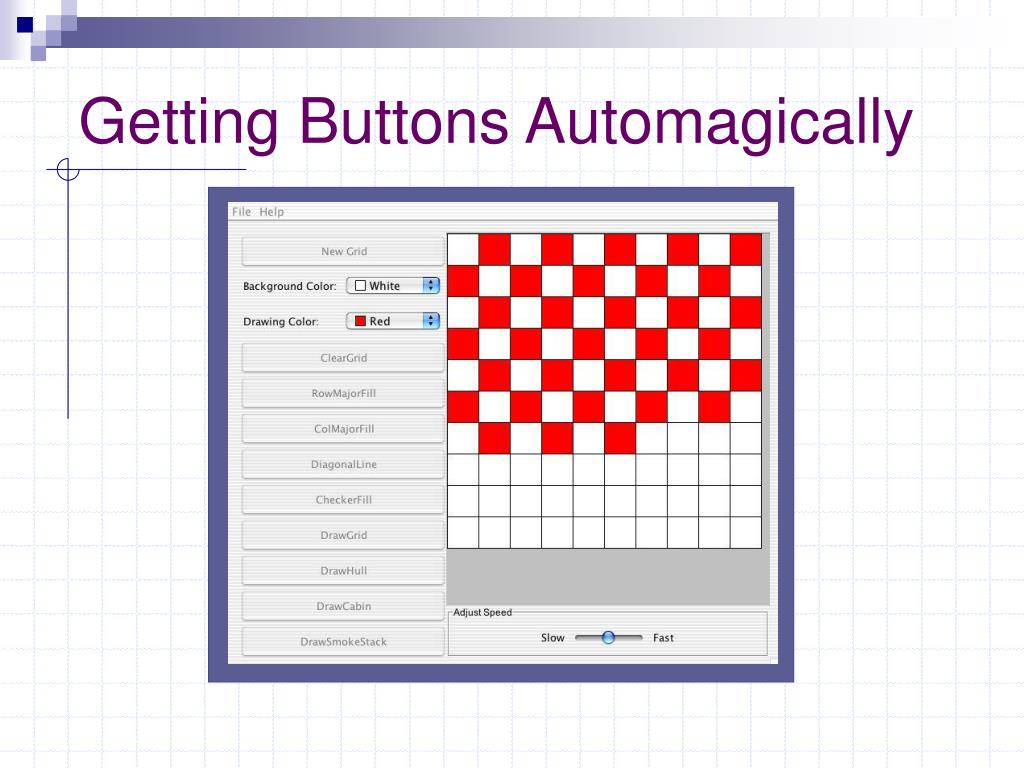Click the slide title Getting Buttons Automagically
Image resolution: width=1024 pixels, height=768 pixels.
pyautogui.click(x=496, y=123)
